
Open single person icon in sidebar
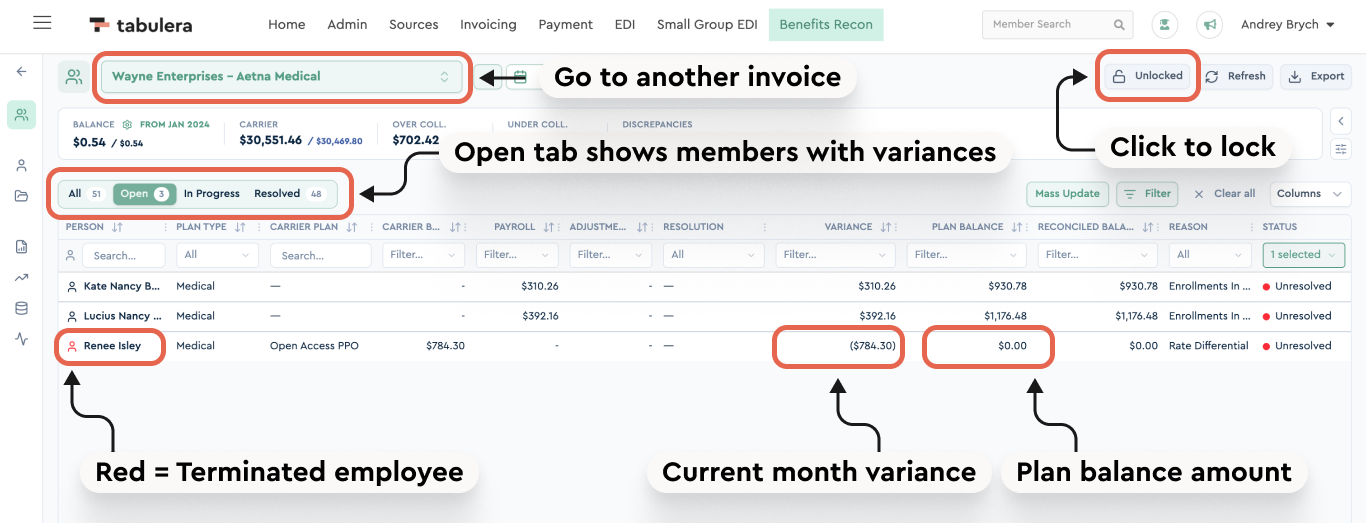point(21,165)
